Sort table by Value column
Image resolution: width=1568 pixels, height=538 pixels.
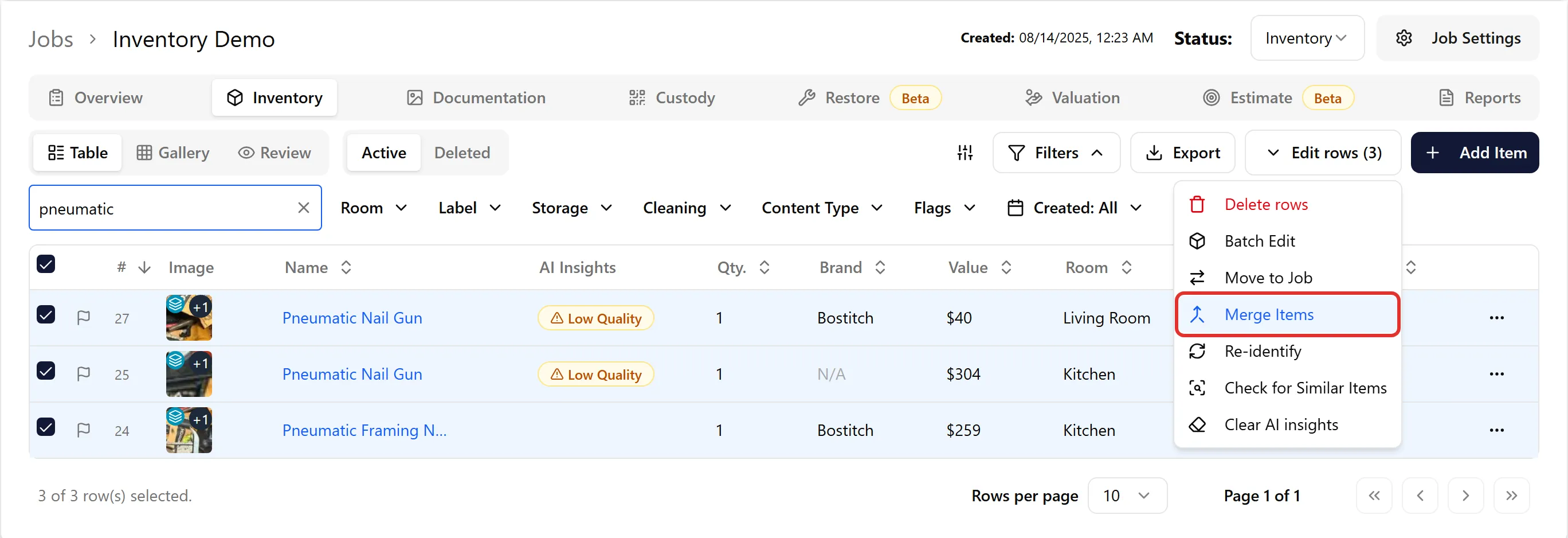point(1006,267)
